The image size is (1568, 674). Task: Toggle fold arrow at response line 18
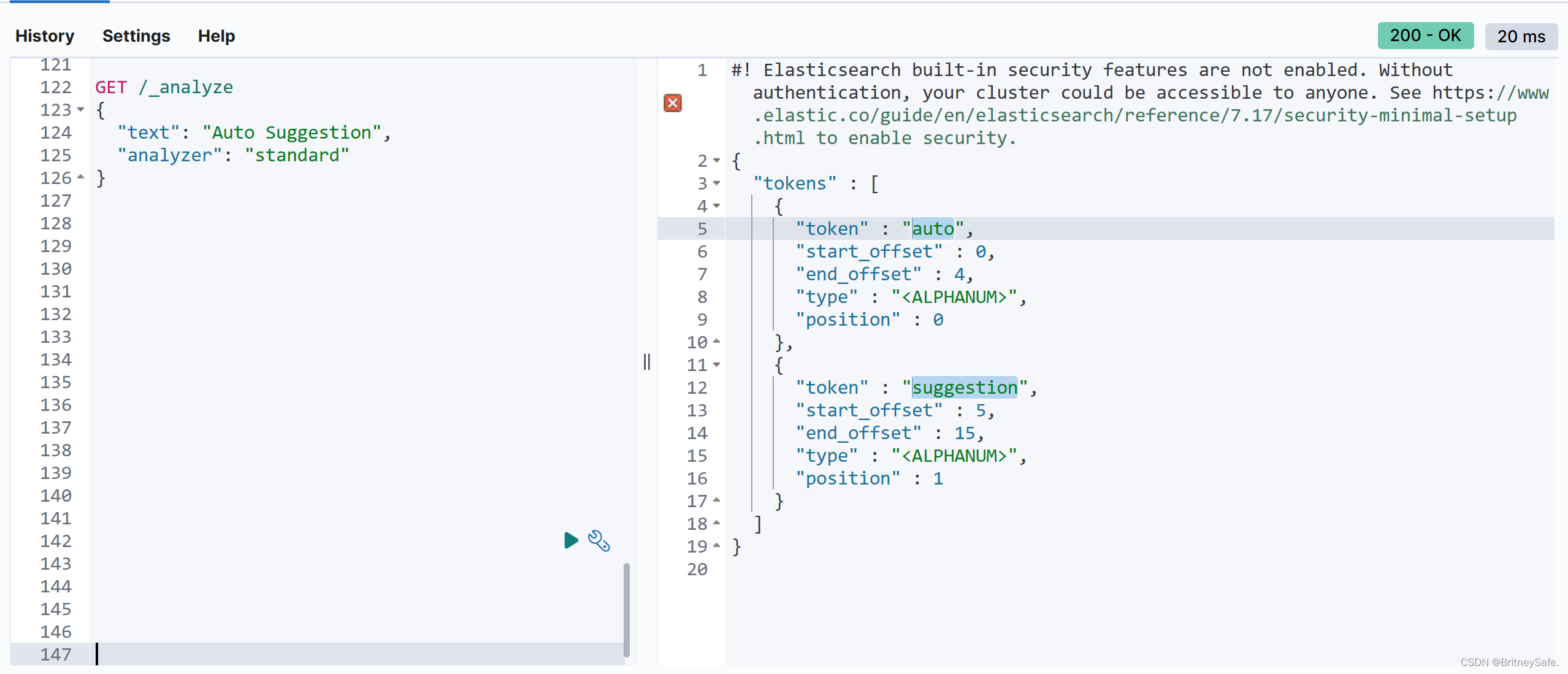coord(716,523)
